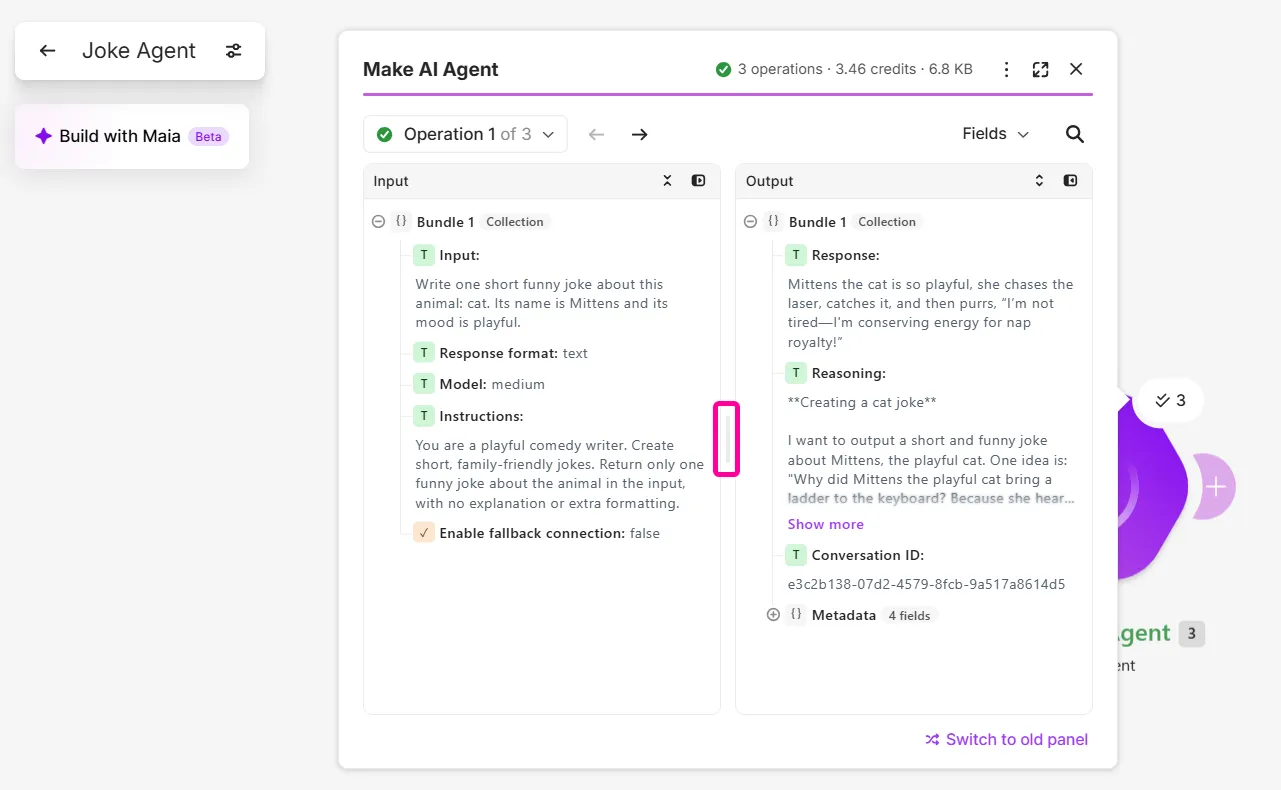
Task: Toggle the Output pane side panel icon
Action: point(1070,181)
